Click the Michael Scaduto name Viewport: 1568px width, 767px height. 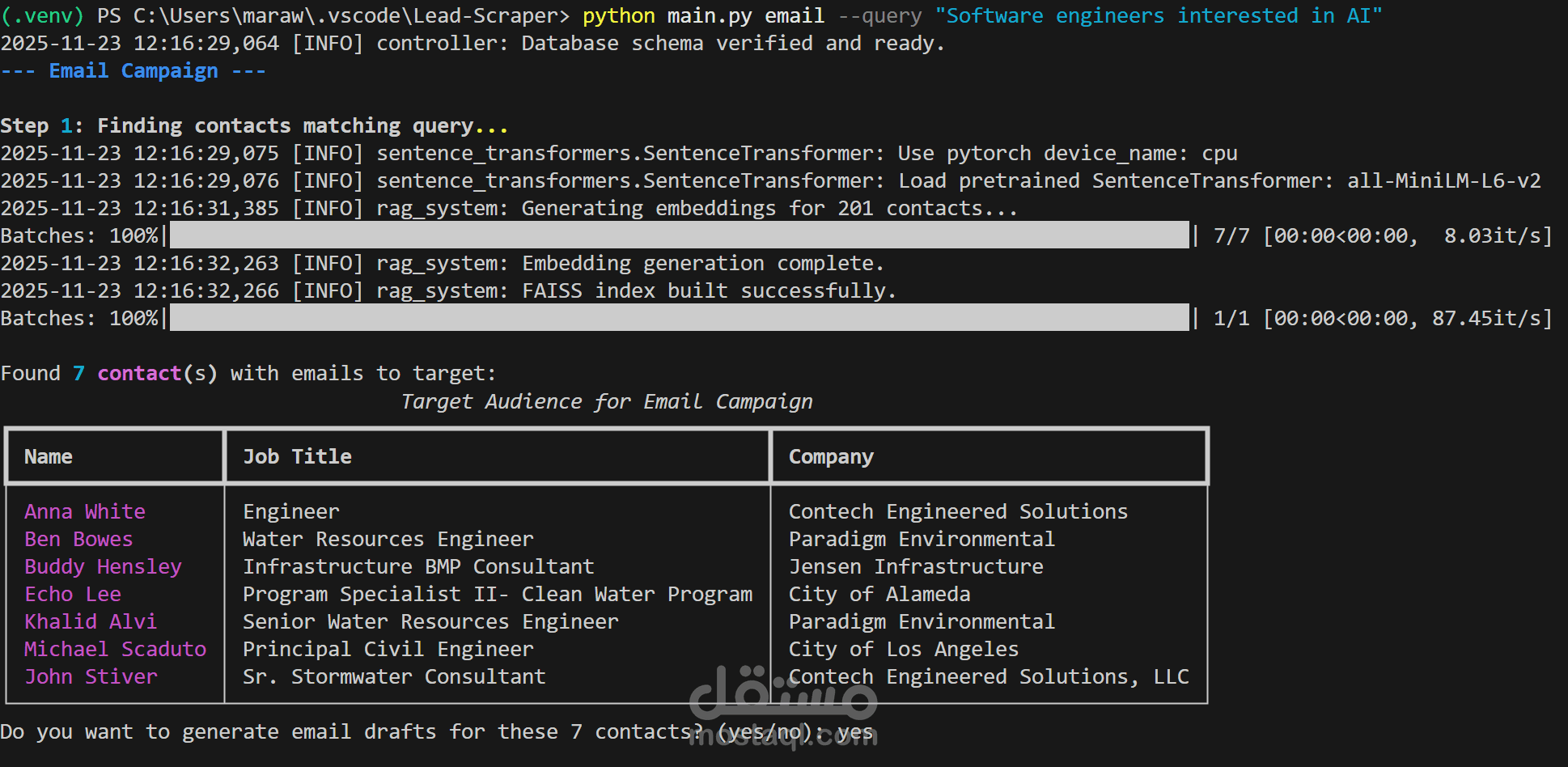(115, 649)
